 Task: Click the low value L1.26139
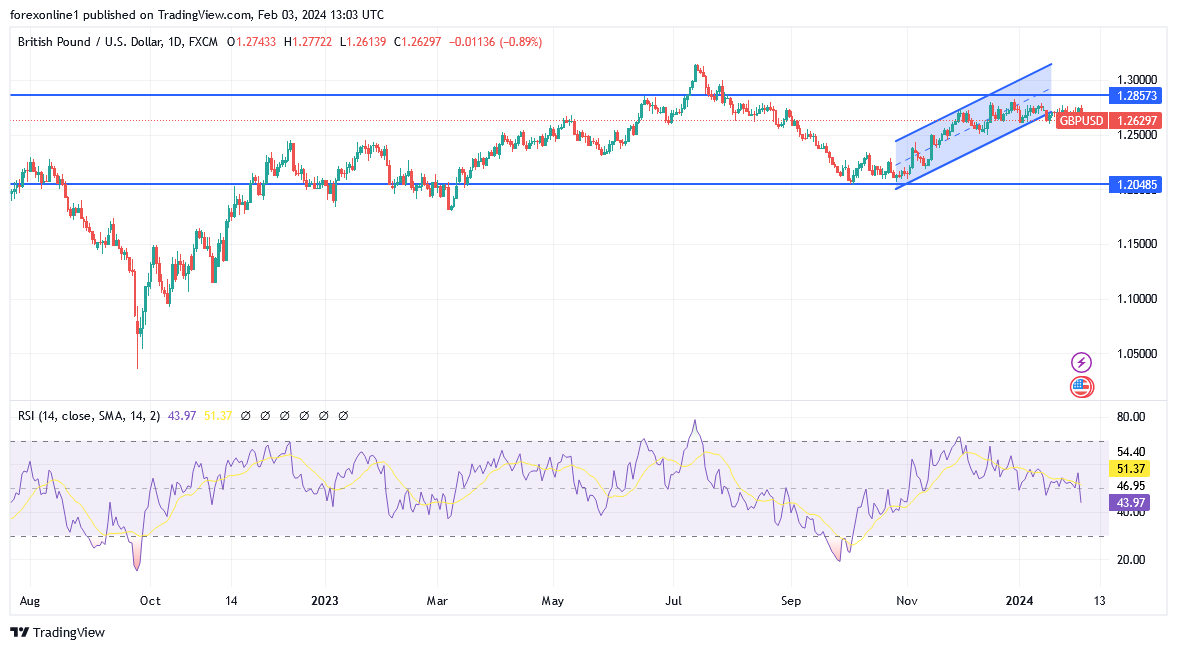coord(363,42)
